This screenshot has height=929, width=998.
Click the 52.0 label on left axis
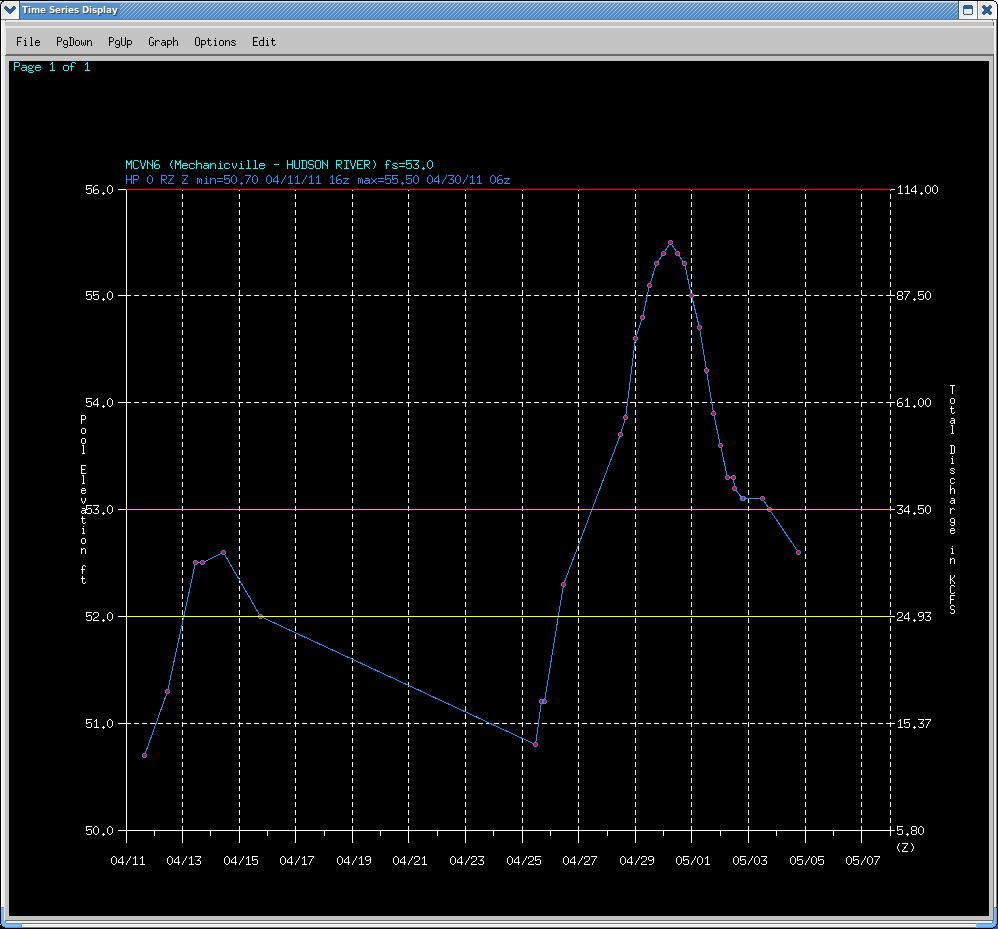[99, 617]
